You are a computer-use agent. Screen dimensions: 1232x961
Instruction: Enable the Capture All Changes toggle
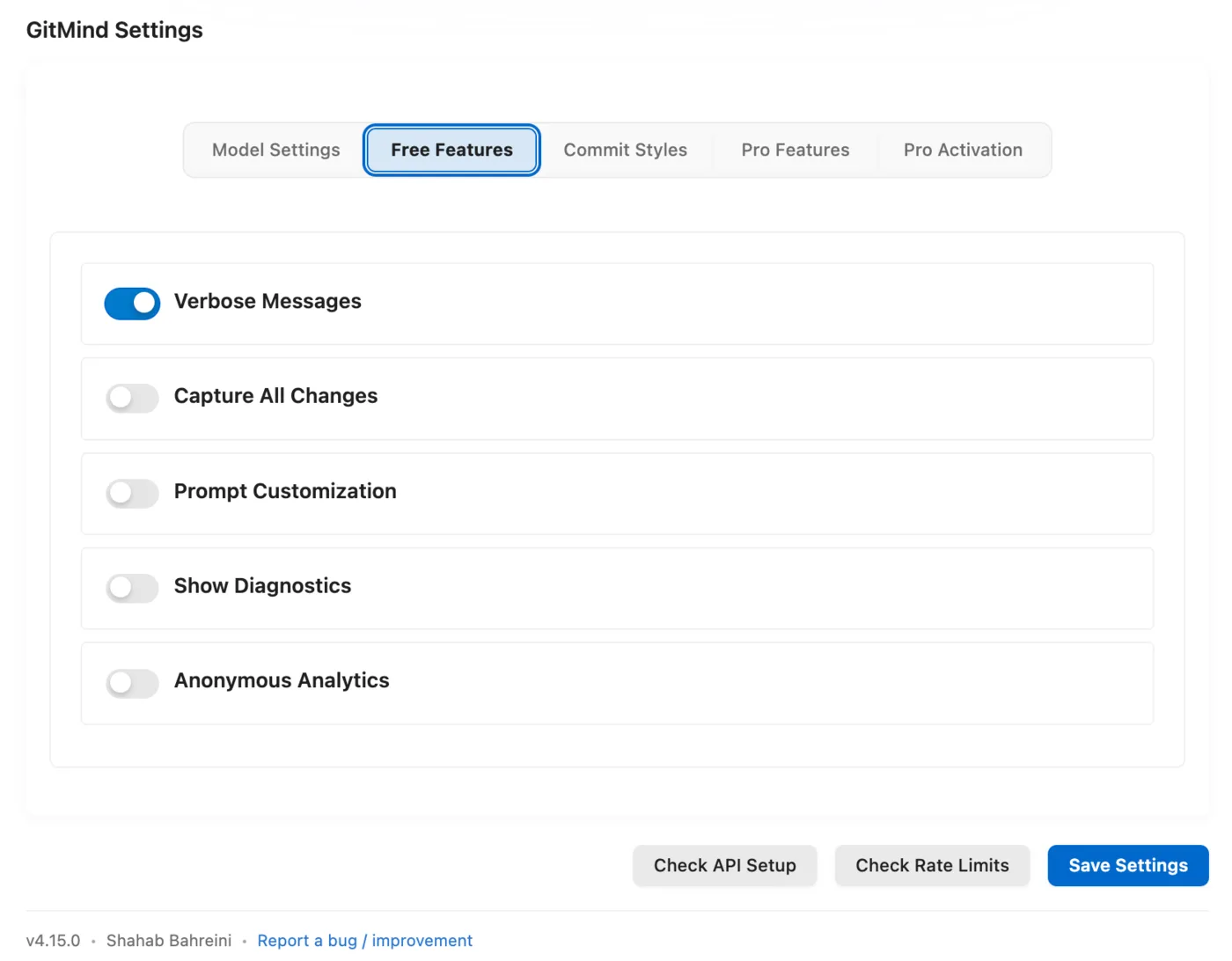(132, 398)
